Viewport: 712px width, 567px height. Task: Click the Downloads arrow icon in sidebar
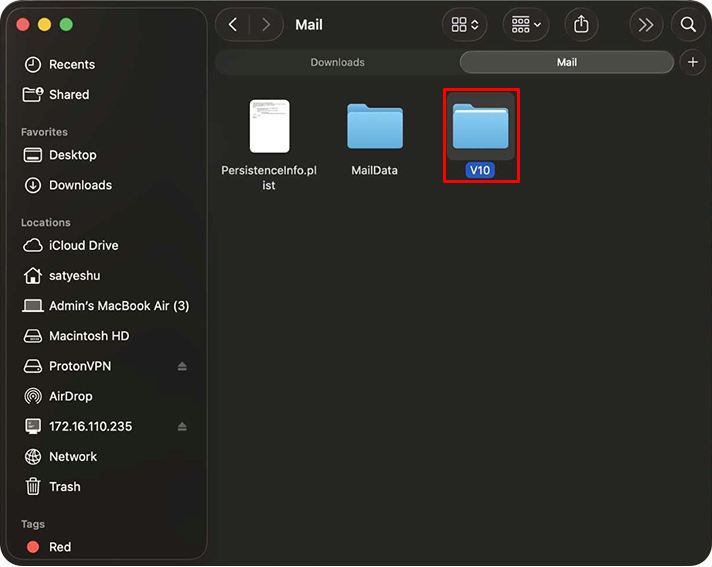33,185
